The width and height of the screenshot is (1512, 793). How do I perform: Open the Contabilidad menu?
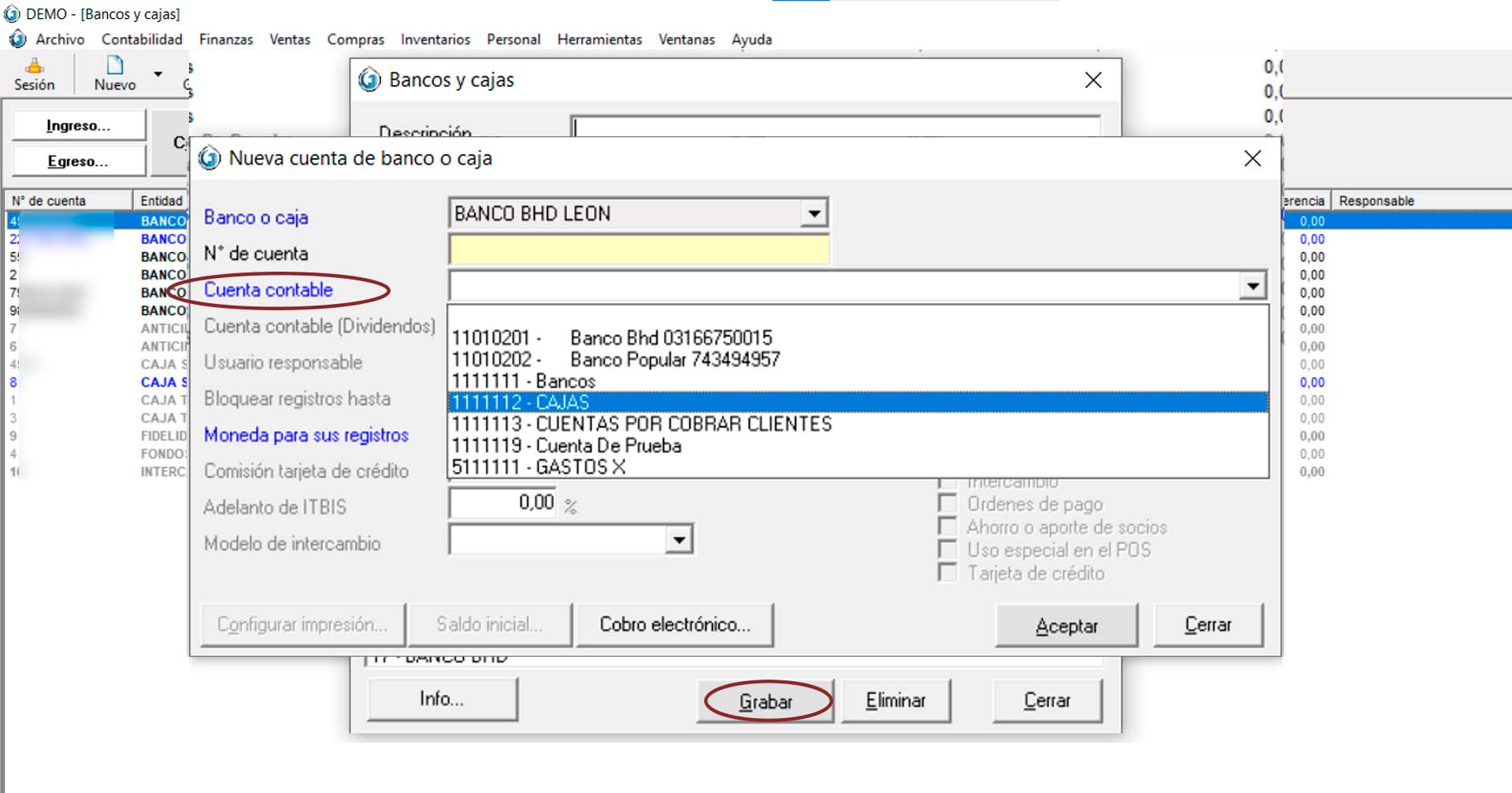point(142,39)
